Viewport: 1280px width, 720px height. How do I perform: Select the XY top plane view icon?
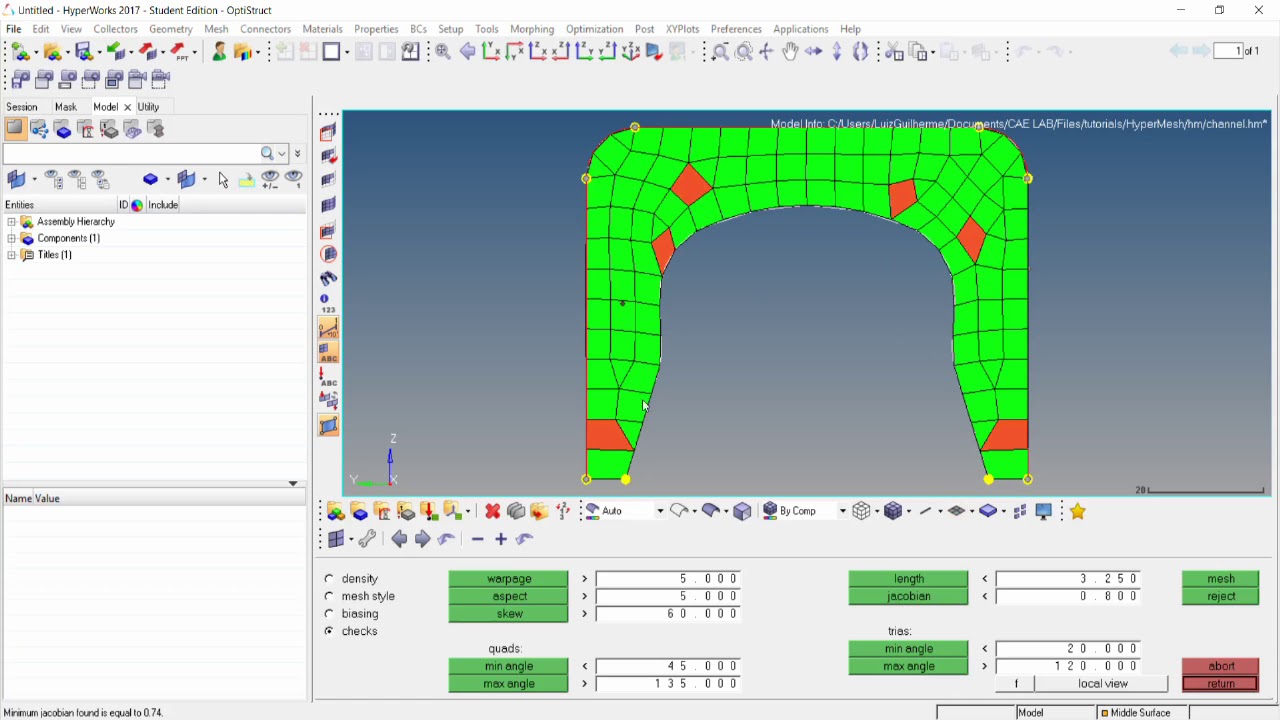tap(491, 52)
